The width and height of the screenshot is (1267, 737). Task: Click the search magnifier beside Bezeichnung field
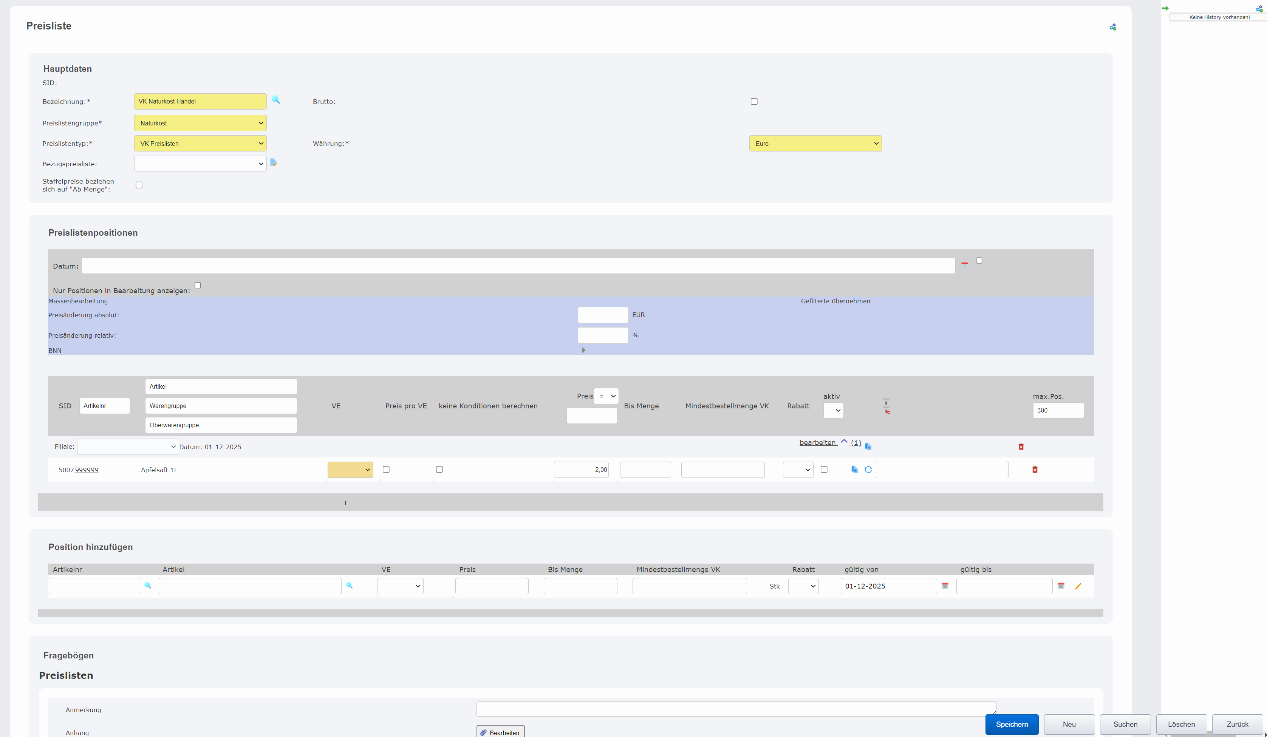(276, 101)
